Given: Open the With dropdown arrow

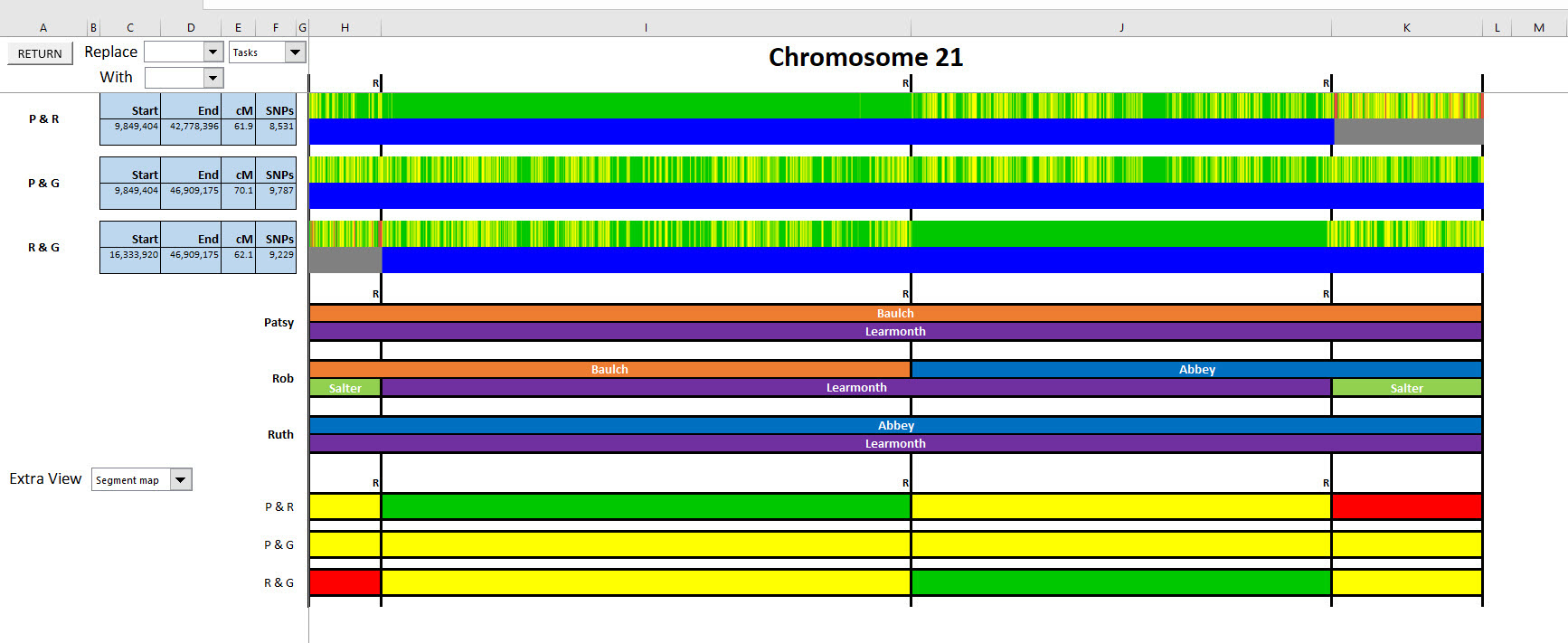Looking at the screenshot, I should [213, 78].
